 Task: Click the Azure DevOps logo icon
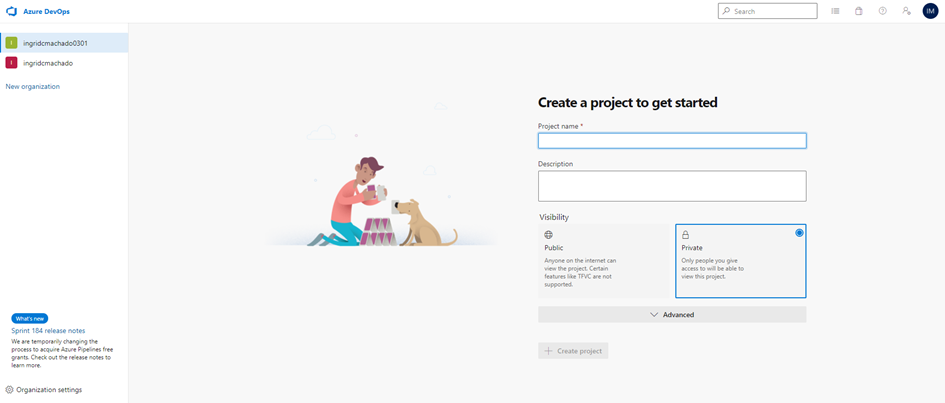tap(12, 11)
